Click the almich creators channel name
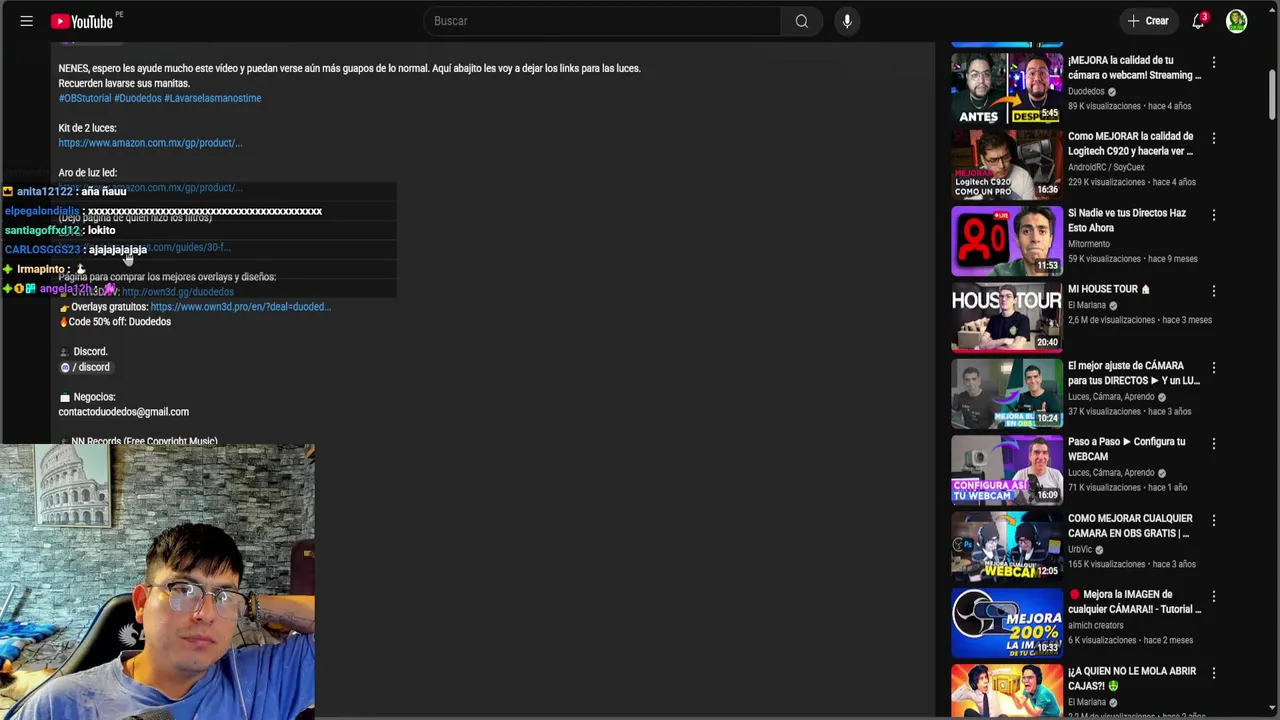 click(x=1096, y=626)
